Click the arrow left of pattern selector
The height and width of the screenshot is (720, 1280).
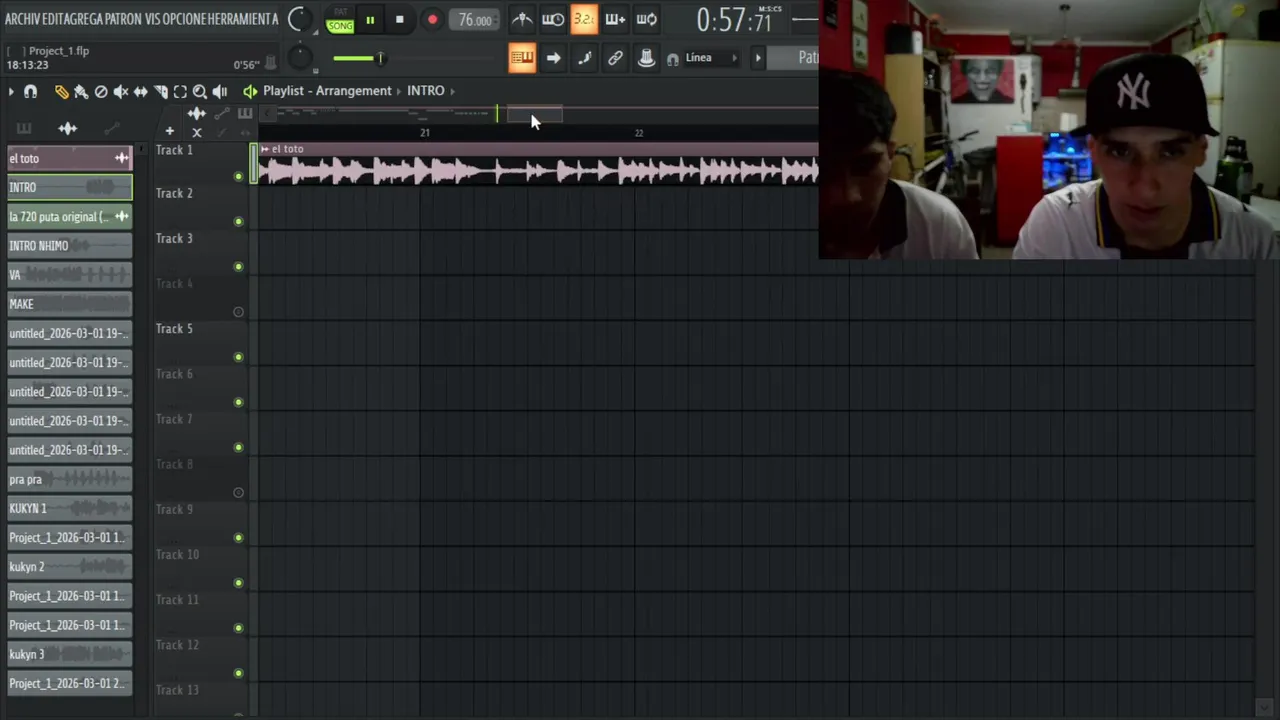point(758,58)
